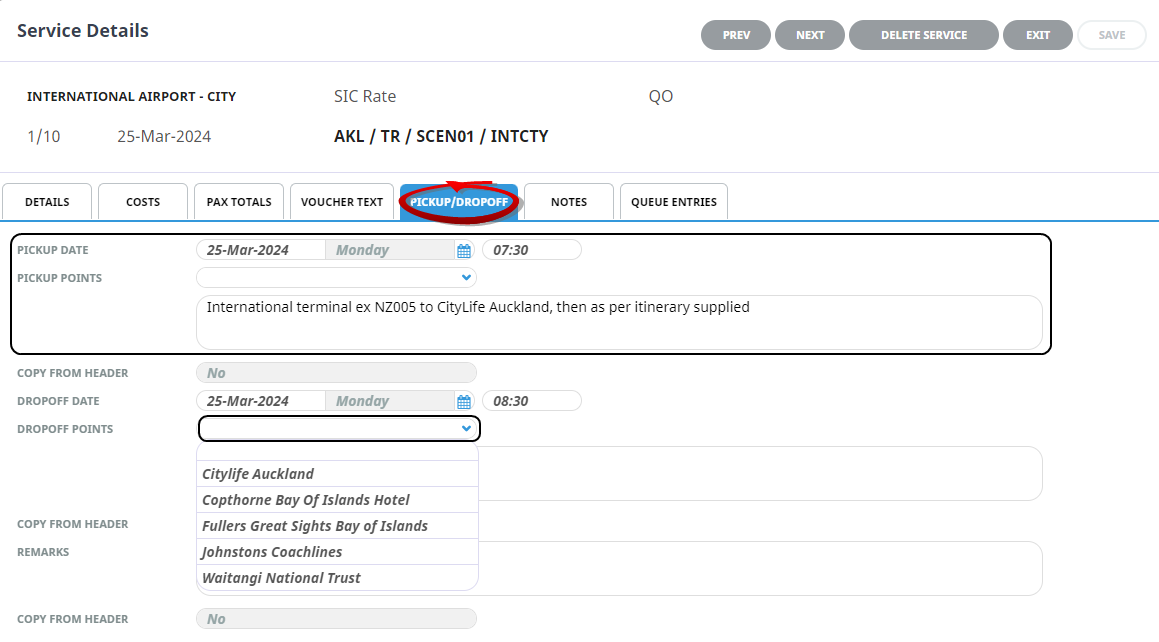Go to next service with NEXT button
Screen dimensions: 1159x642
[810, 35]
